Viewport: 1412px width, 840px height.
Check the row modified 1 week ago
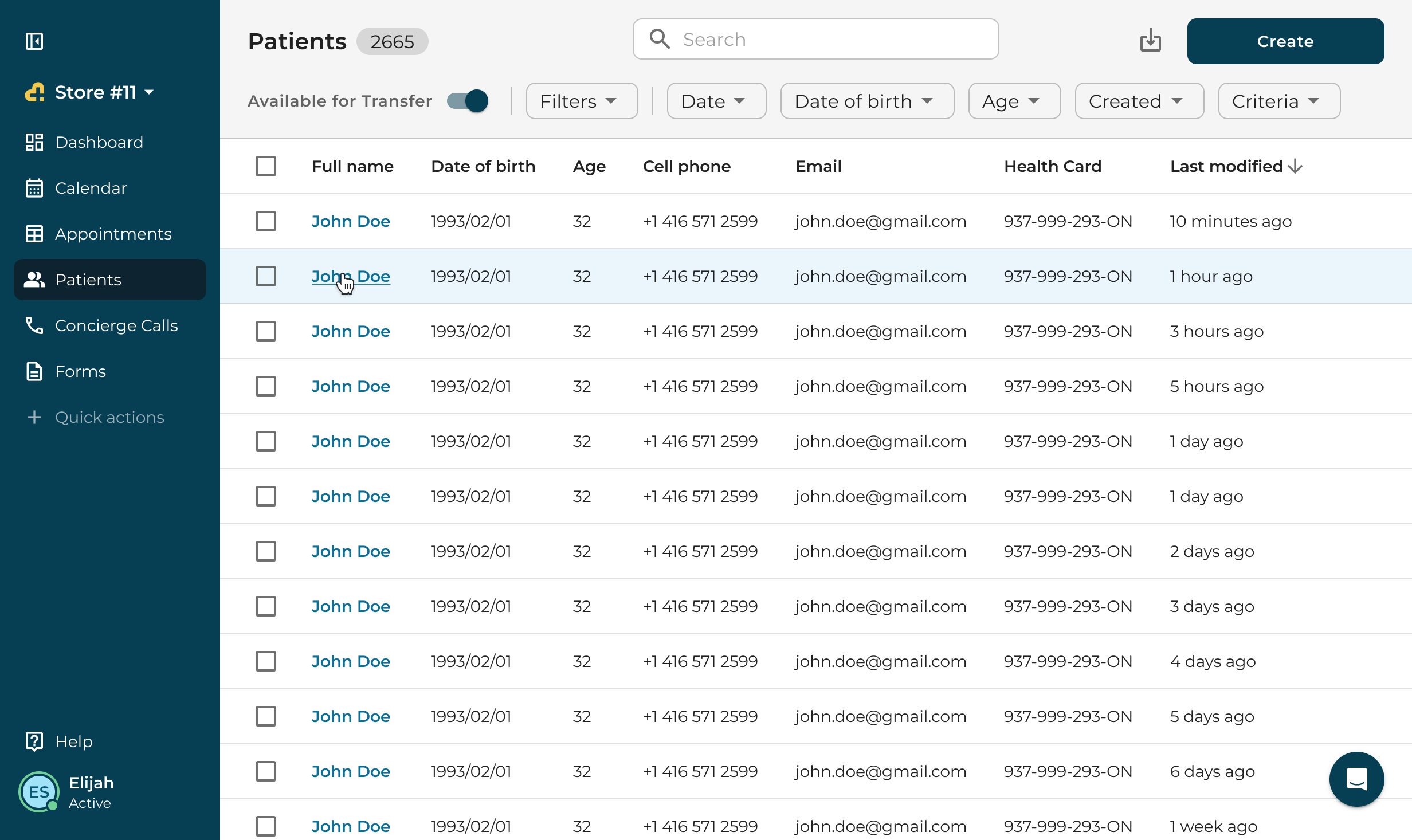266,826
